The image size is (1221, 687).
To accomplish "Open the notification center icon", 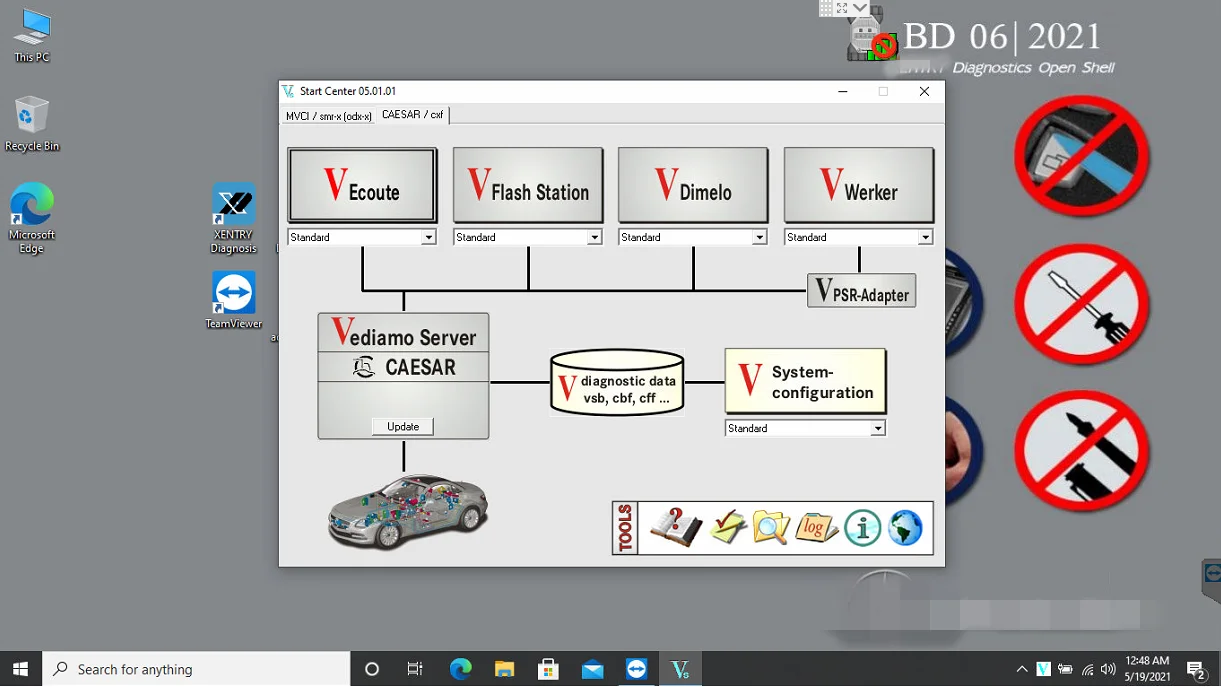I will click(x=1196, y=669).
